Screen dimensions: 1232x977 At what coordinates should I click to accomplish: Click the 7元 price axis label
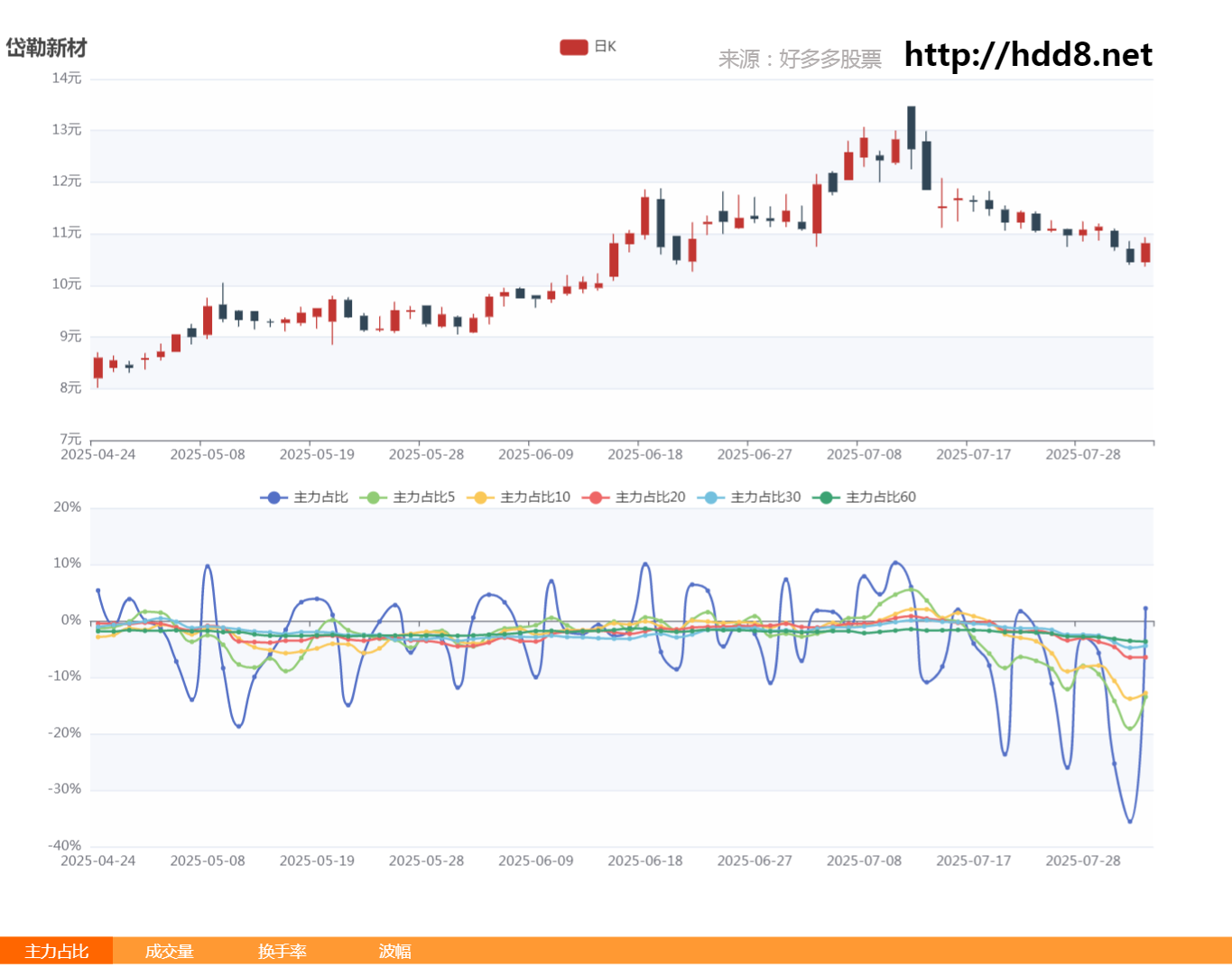(70, 440)
